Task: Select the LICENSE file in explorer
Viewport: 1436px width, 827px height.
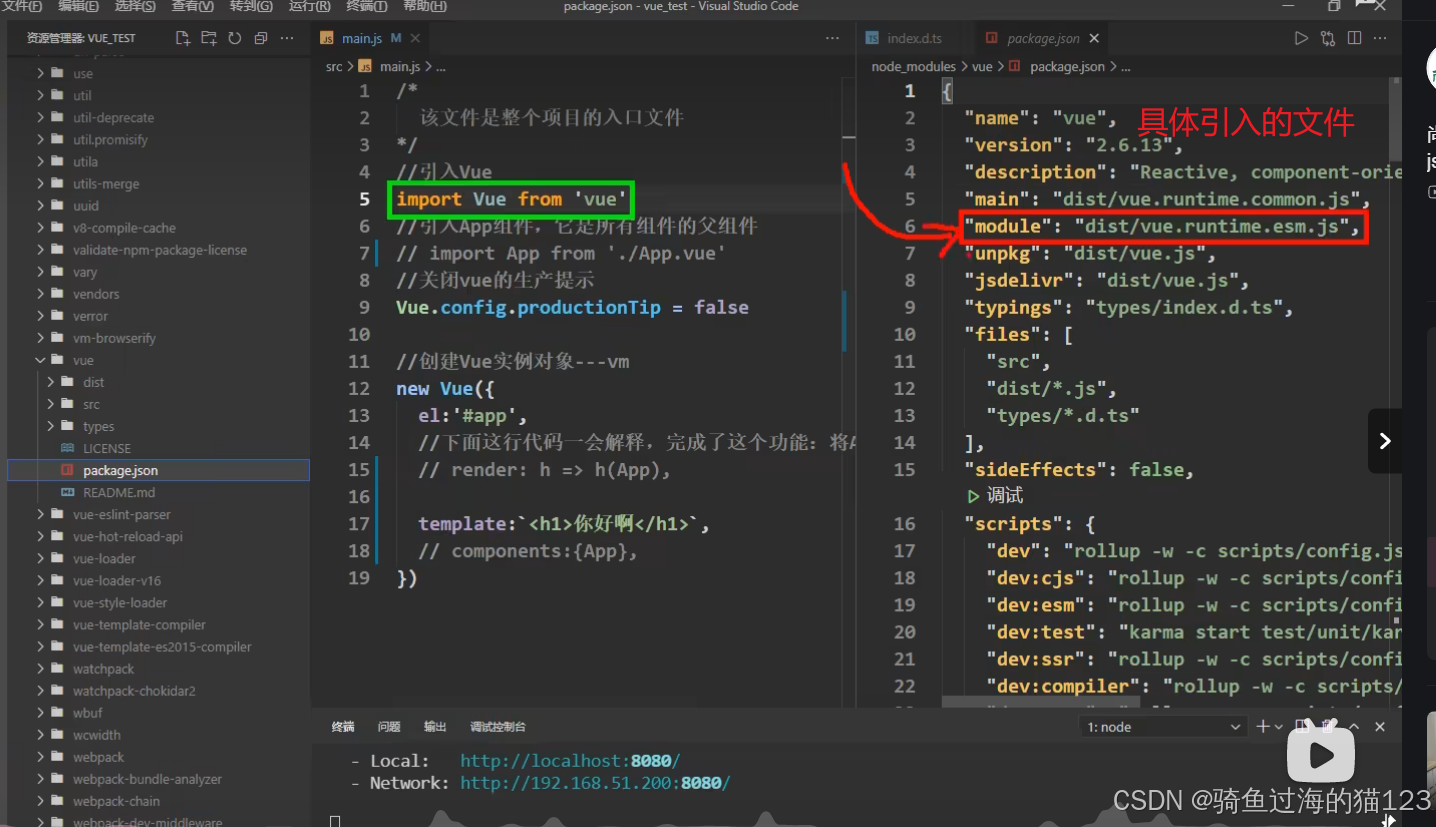Action: [x=107, y=448]
